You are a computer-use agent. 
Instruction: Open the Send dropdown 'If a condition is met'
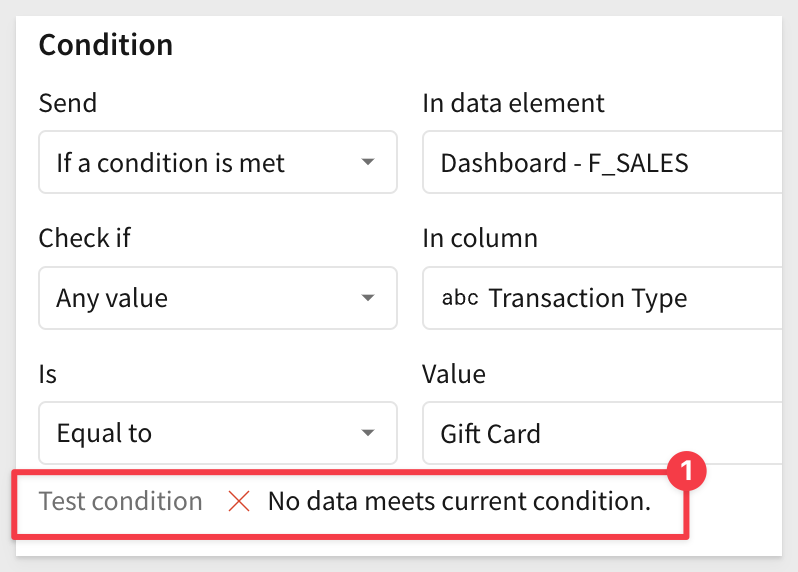(218, 162)
